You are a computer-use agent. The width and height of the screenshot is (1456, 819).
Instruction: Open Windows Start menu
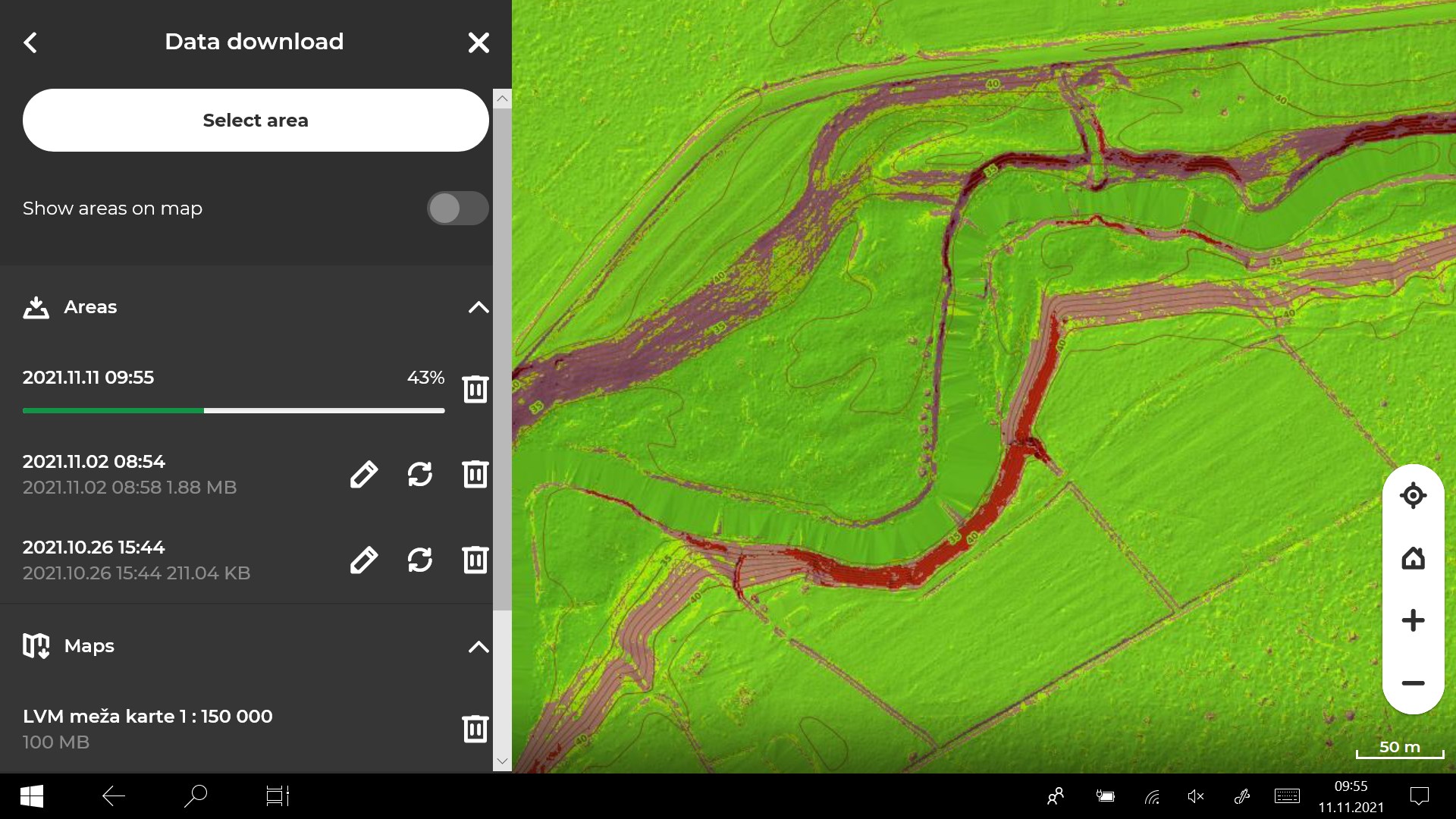point(31,796)
